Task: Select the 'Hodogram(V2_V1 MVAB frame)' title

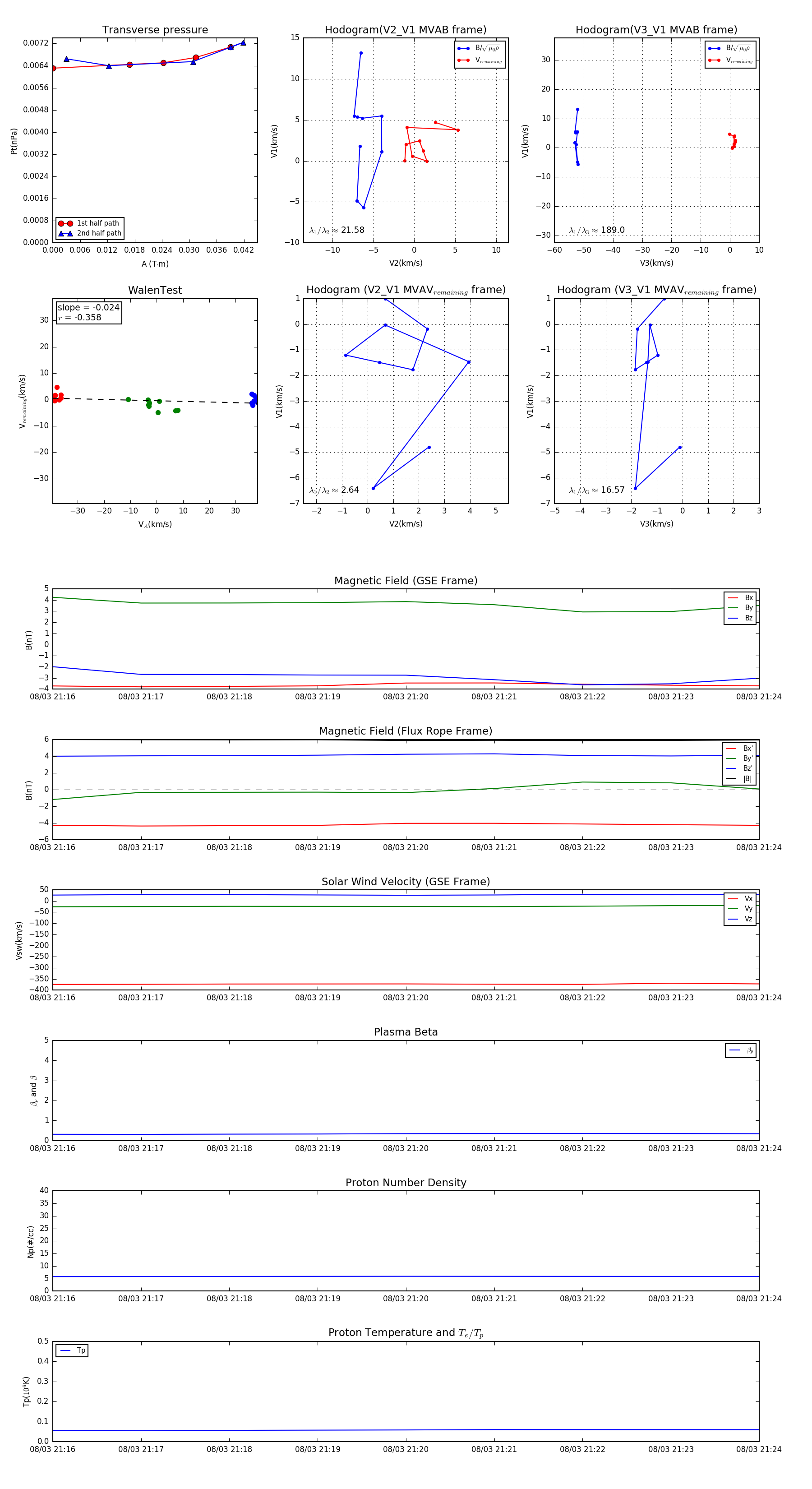Action: click(406, 30)
